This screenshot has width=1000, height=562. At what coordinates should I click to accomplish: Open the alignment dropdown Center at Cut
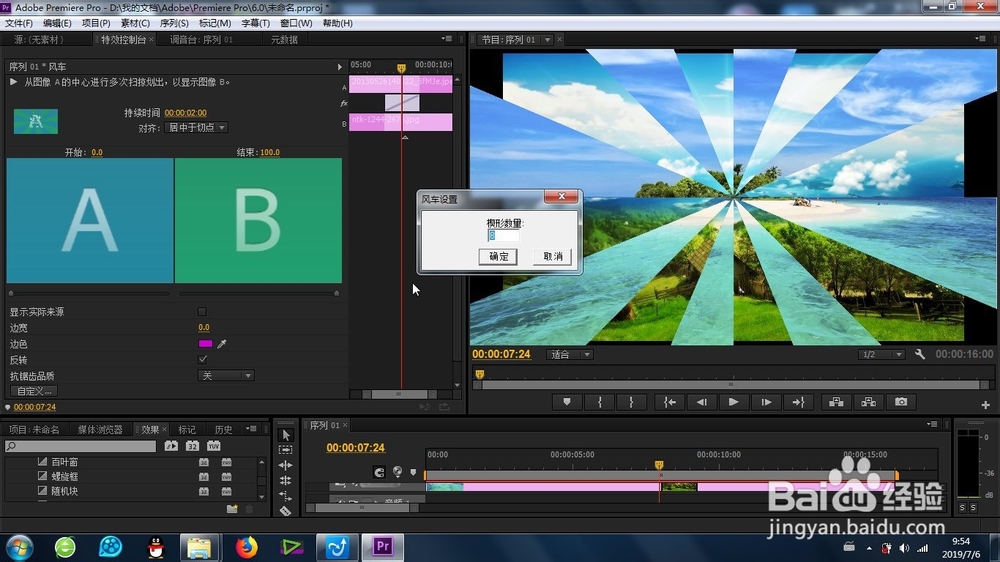click(196, 128)
